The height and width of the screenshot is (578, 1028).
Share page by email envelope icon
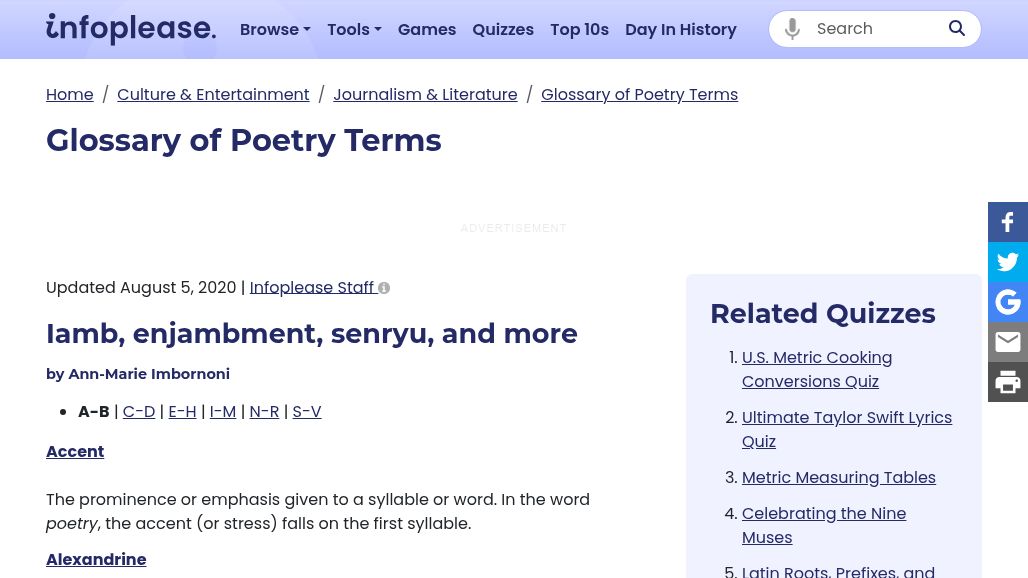click(1008, 342)
